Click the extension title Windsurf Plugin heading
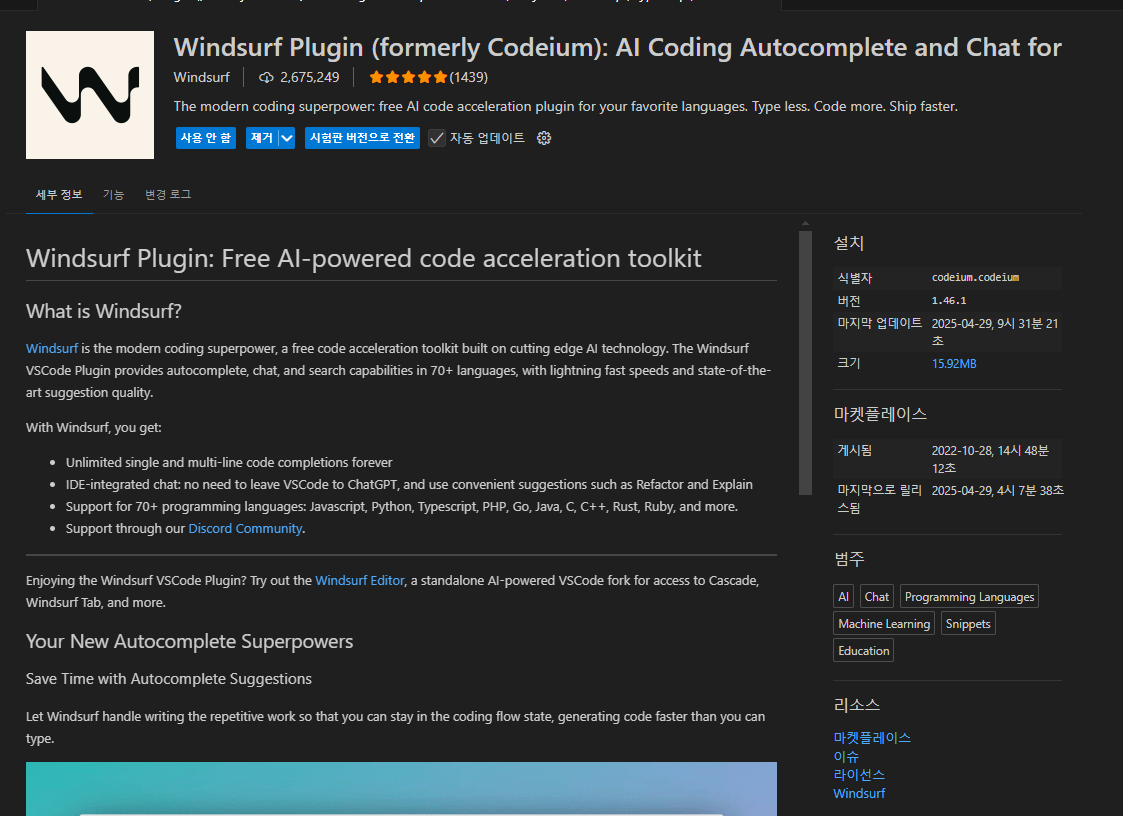Viewport: 1123px width, 816px height. pos(617,47)
